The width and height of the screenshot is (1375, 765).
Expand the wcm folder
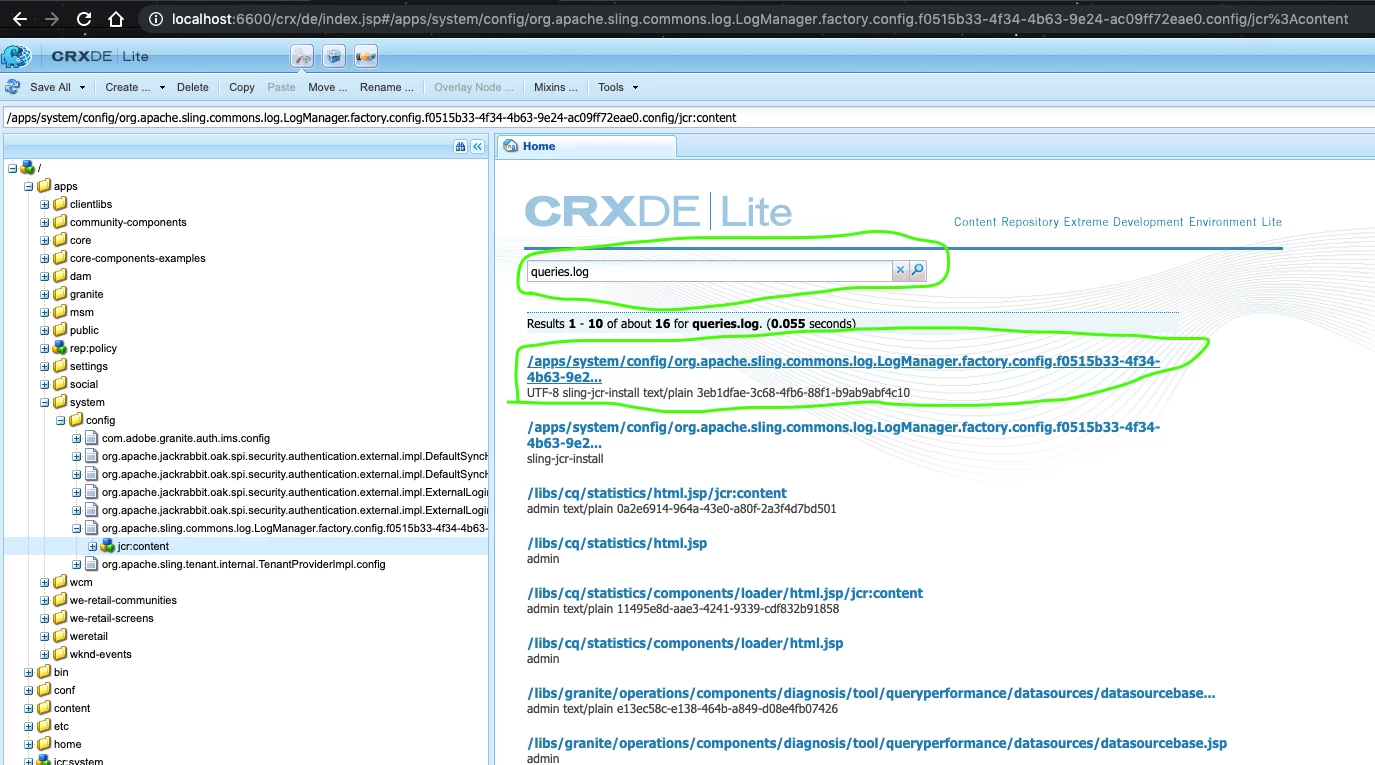(x=45, y=582)
